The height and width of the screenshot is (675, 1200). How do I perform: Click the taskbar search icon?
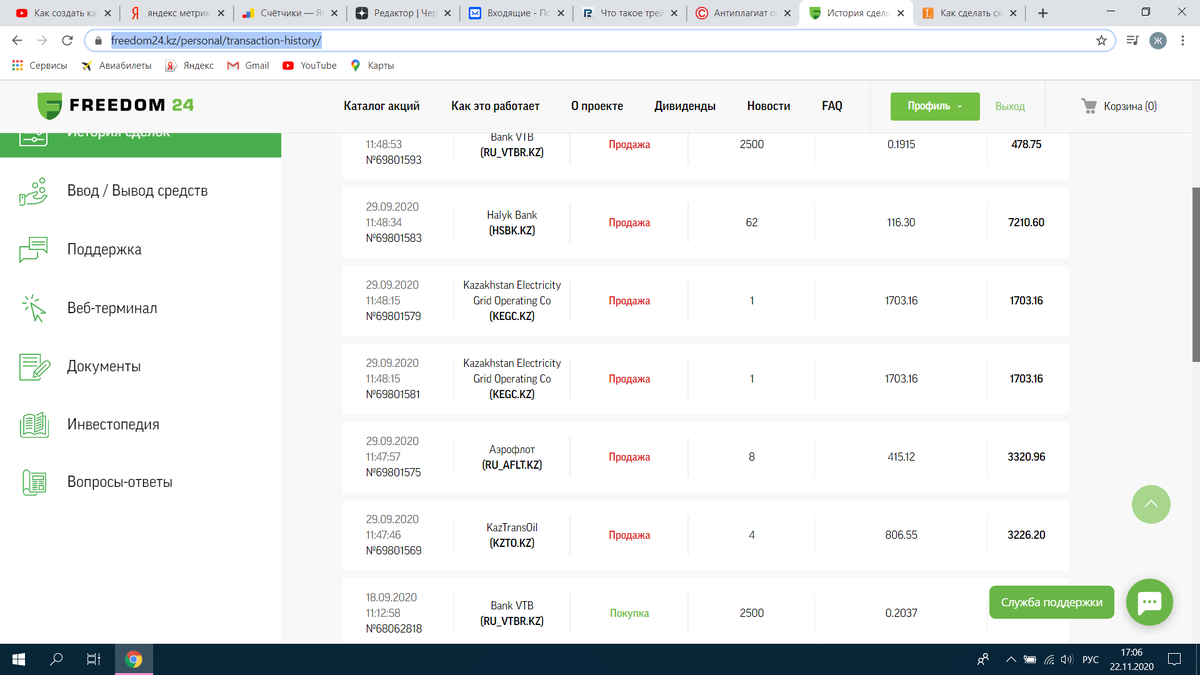(56, 659)
